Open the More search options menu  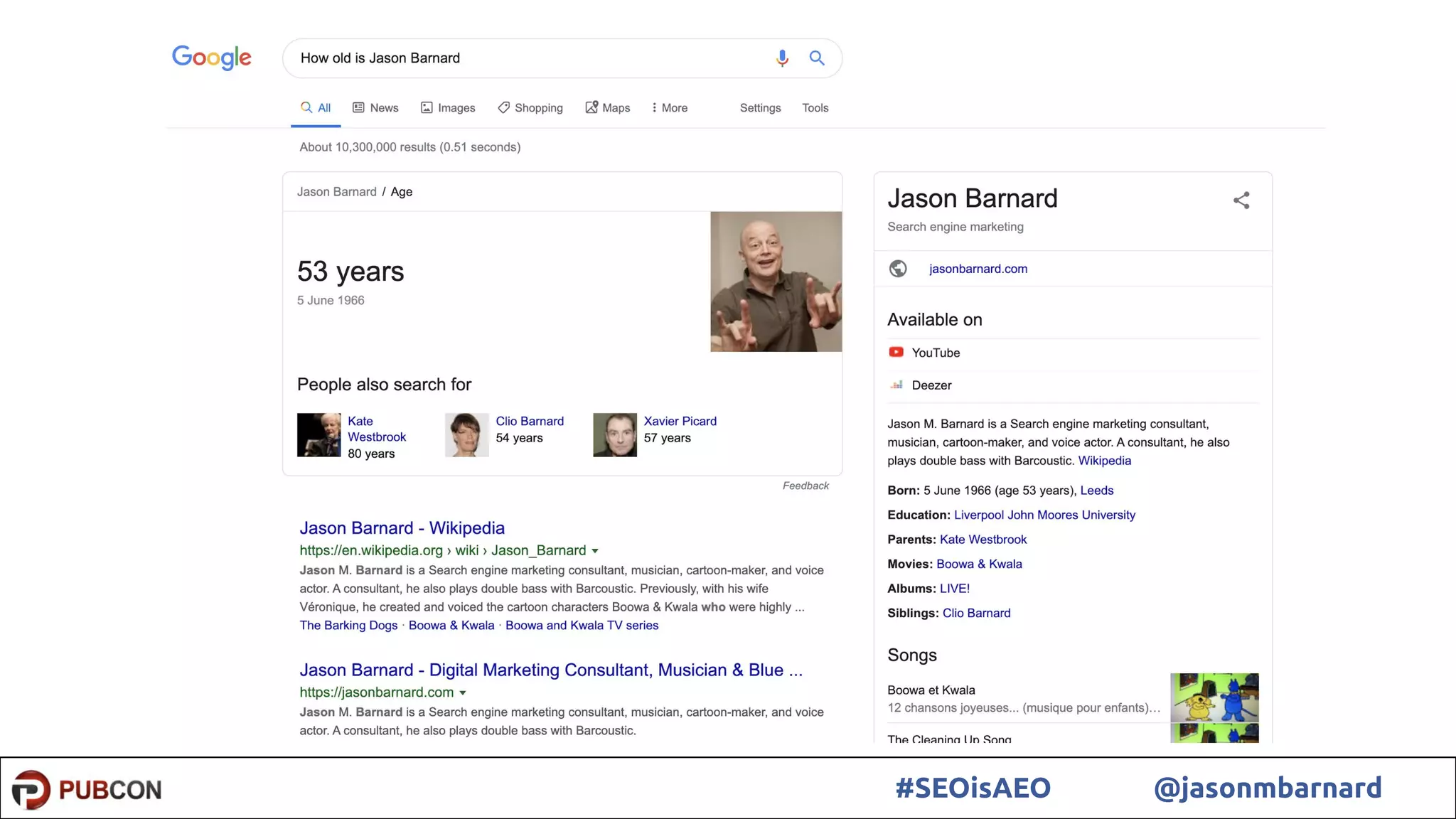click(x=670, y=108)
